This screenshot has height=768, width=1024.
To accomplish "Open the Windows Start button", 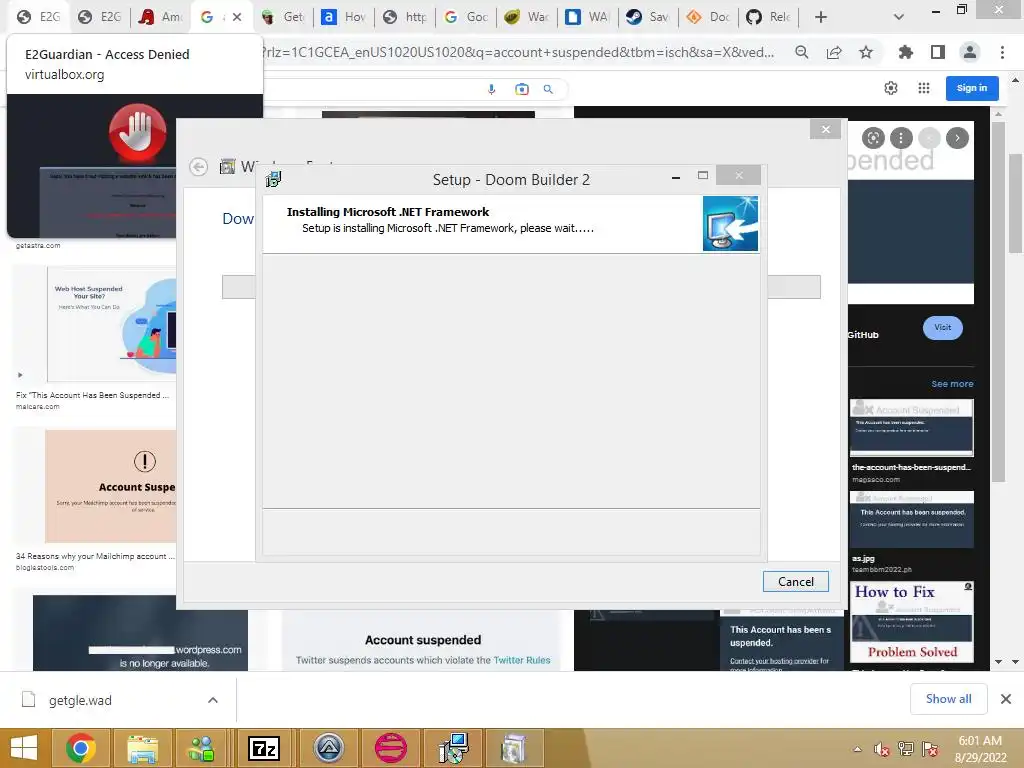I will [24, 748].
